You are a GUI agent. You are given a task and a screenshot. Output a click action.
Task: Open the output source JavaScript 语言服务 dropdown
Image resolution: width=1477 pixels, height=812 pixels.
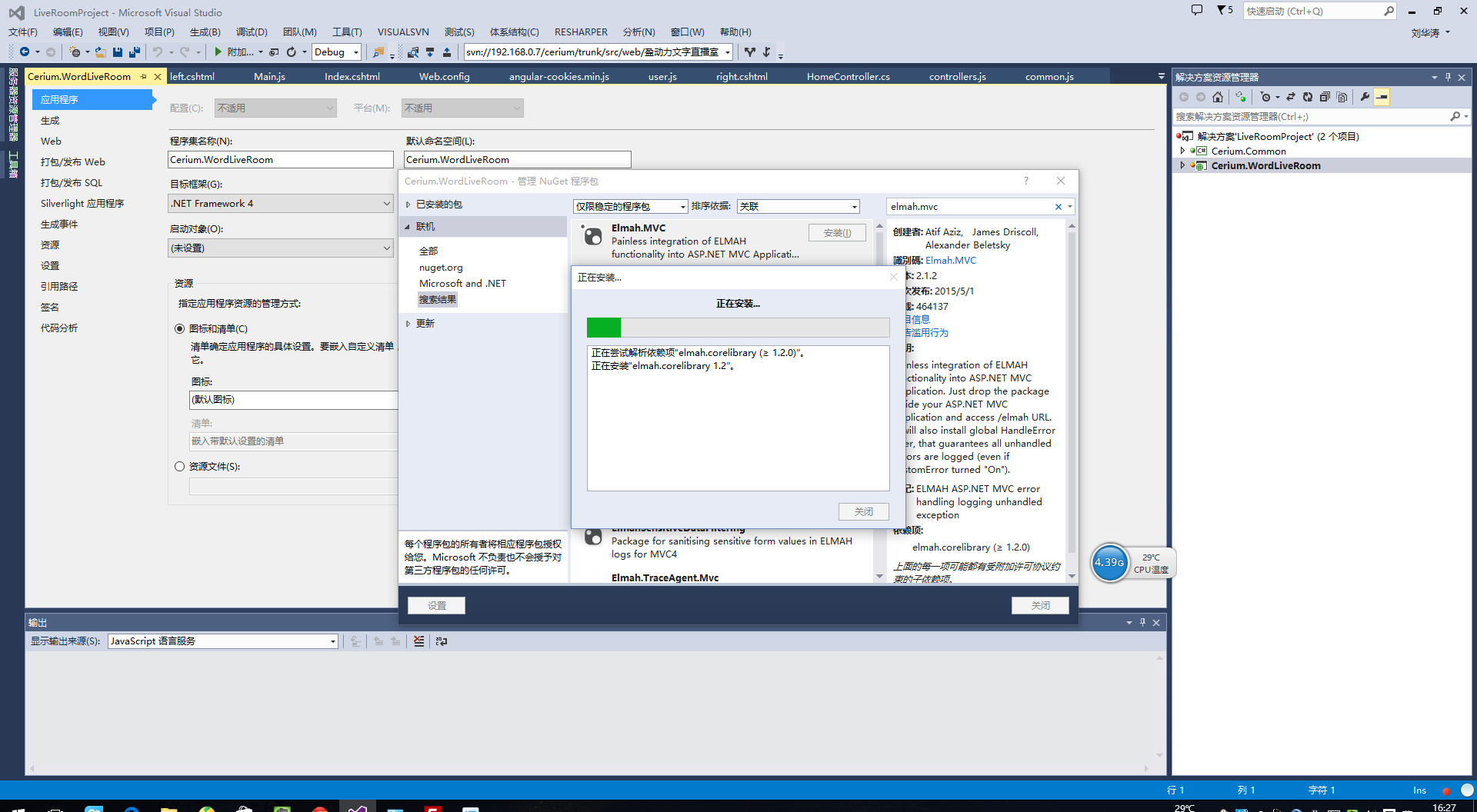223,641
